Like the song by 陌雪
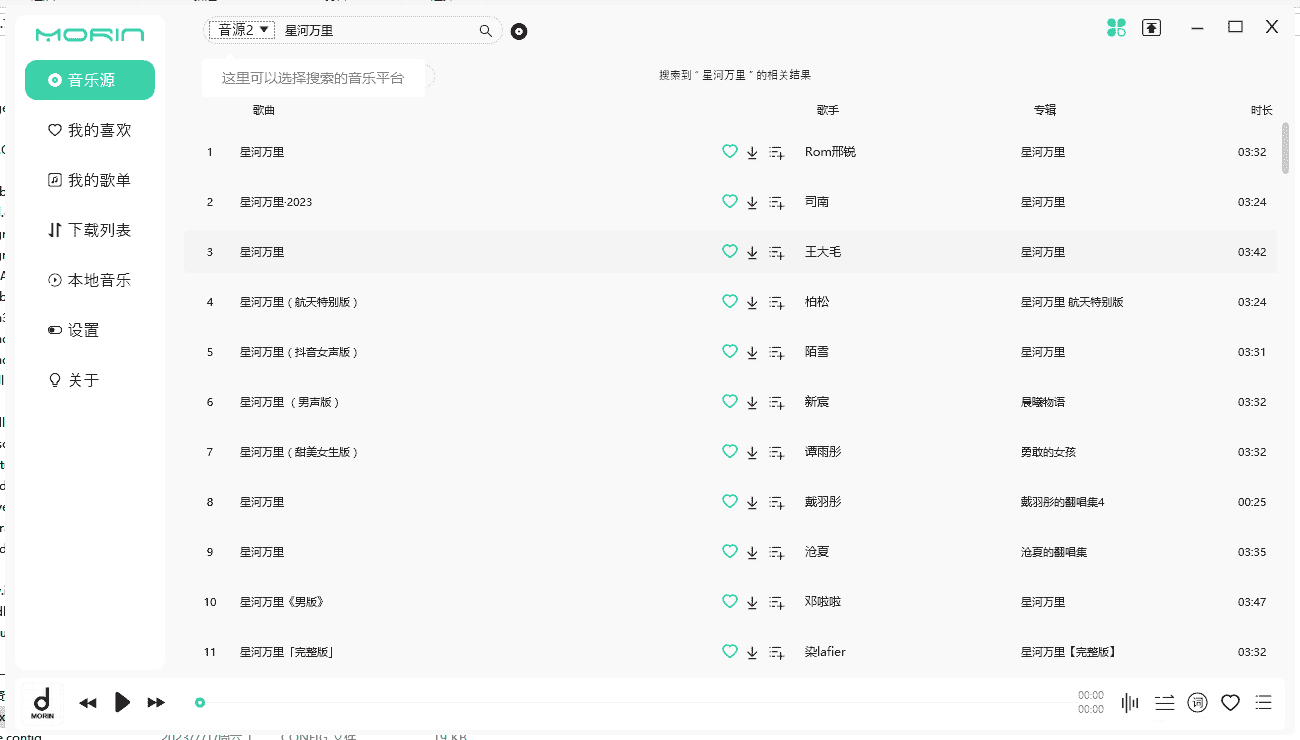This screenshot has width=1300, height=740. coord(730,351)
